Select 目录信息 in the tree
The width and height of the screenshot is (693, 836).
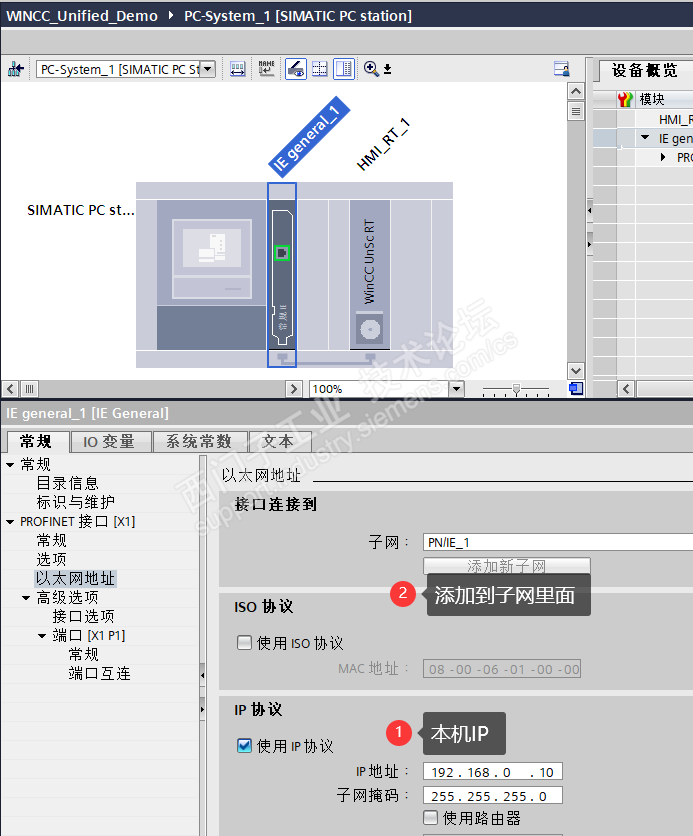(x=68, y=483)
